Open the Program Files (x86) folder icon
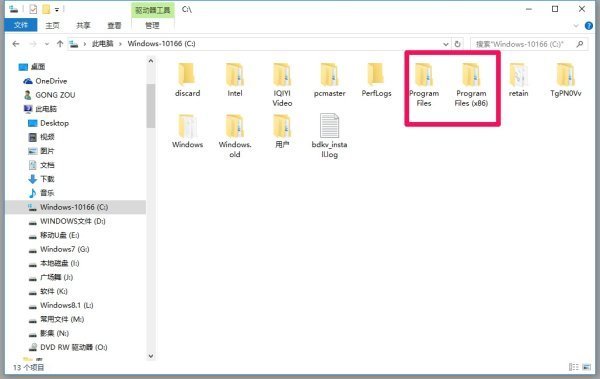This screenshot has height=379, width=600. coord(471,74)
